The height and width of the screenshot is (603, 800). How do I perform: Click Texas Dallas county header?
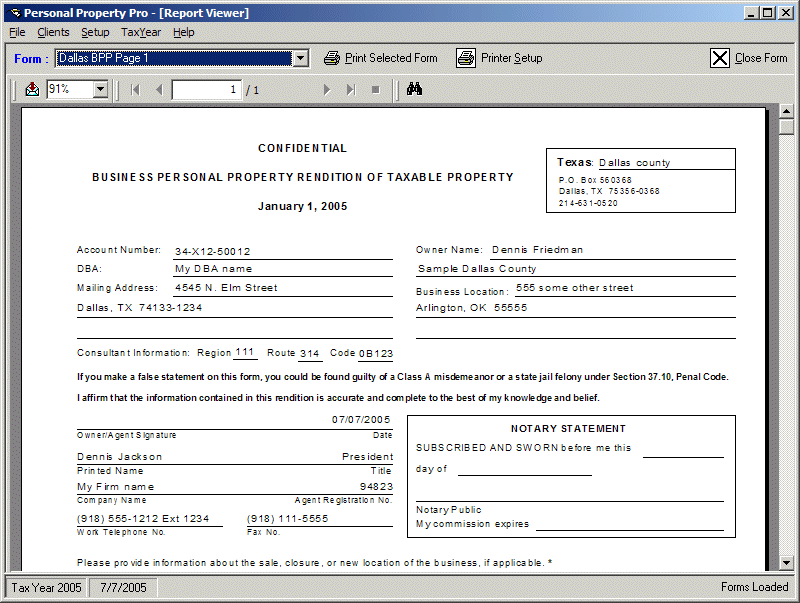(613, 162)
